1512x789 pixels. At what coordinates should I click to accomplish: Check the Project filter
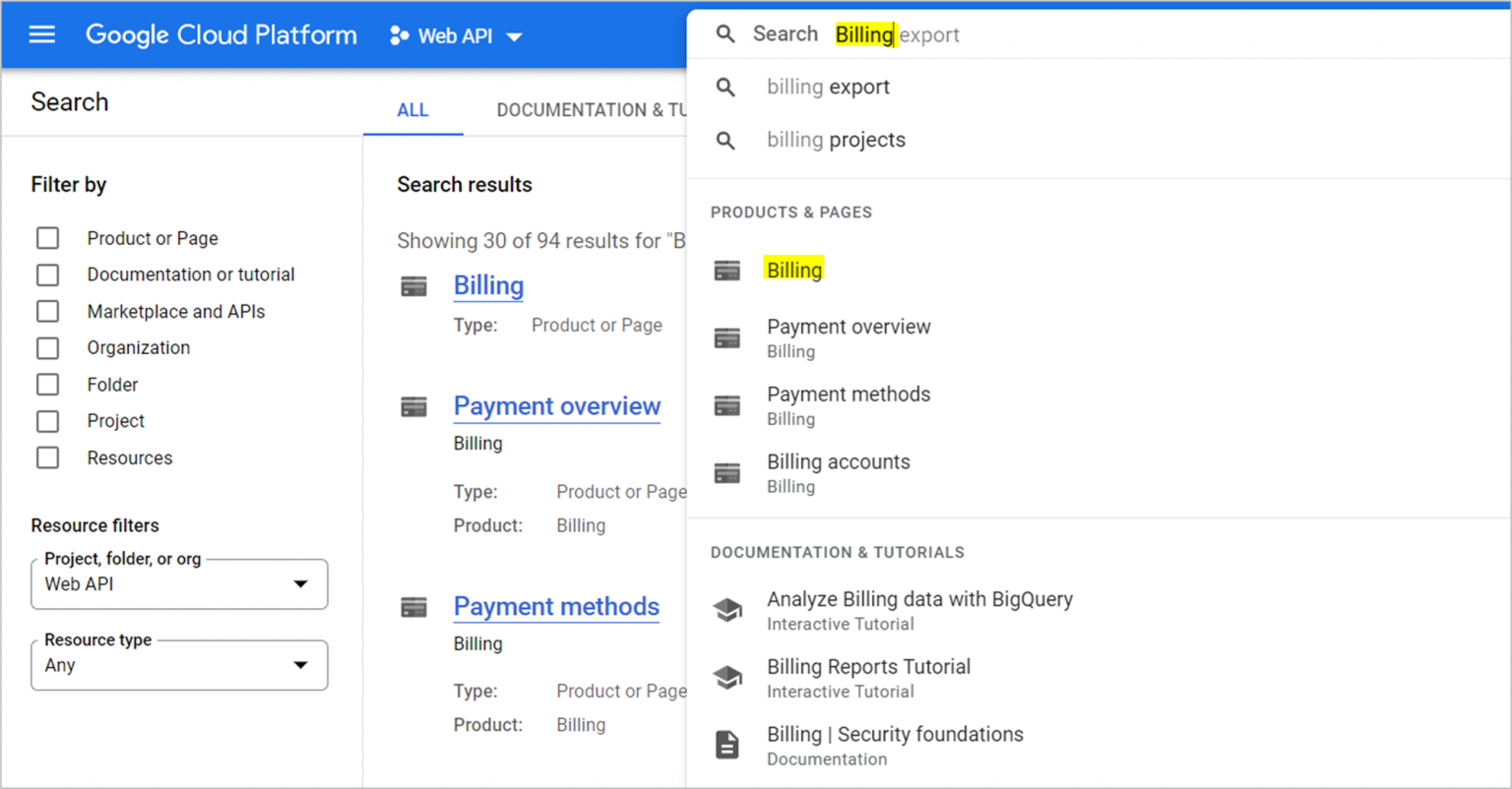pyautogui.click(x=47, y=421)
